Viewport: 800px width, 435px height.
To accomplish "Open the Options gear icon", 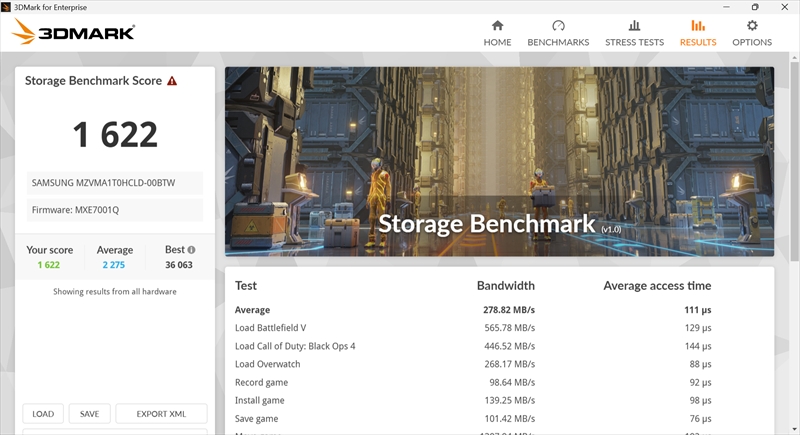I will 752,26.
